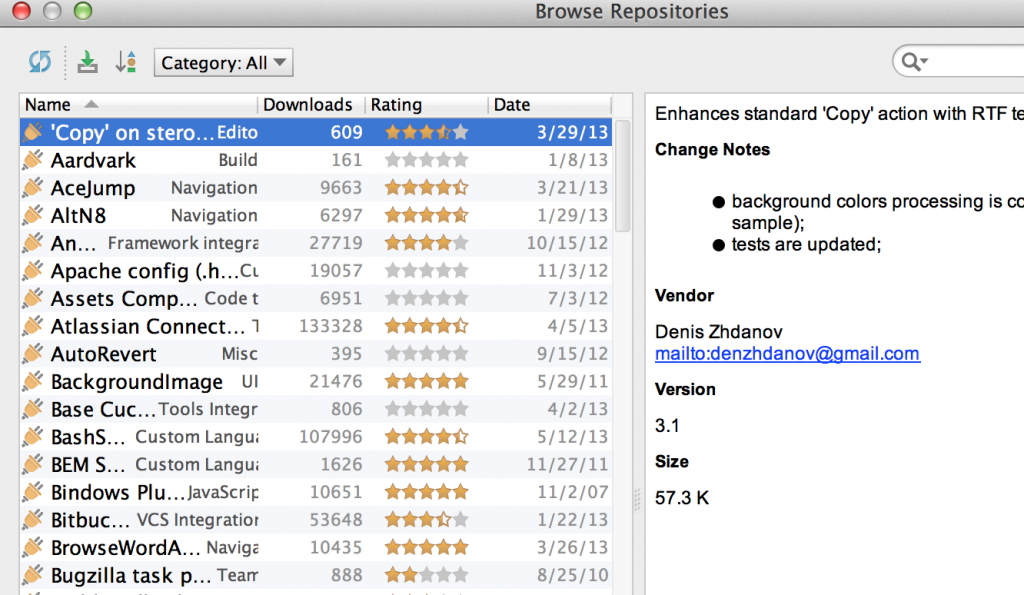Screen dimensions: 1024x595
Task: Select the Apache config (.h... plugin name
Action: [x=144, y=271]
